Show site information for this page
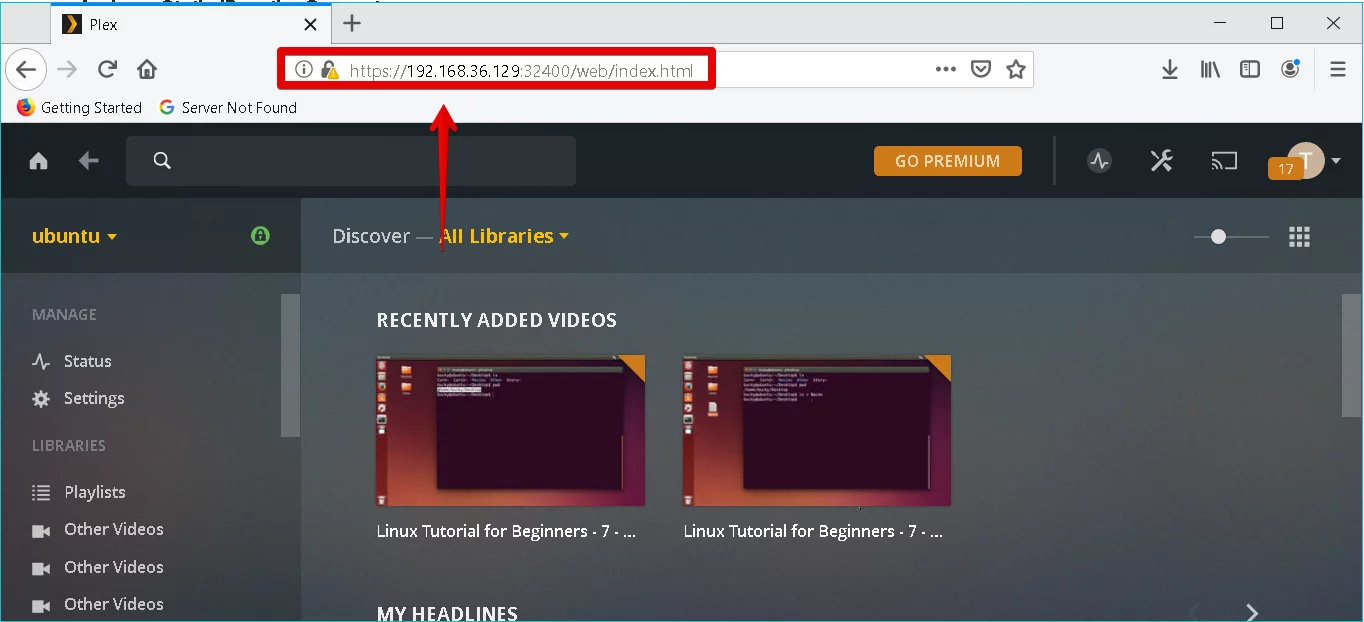 click(x=304, y=70)
